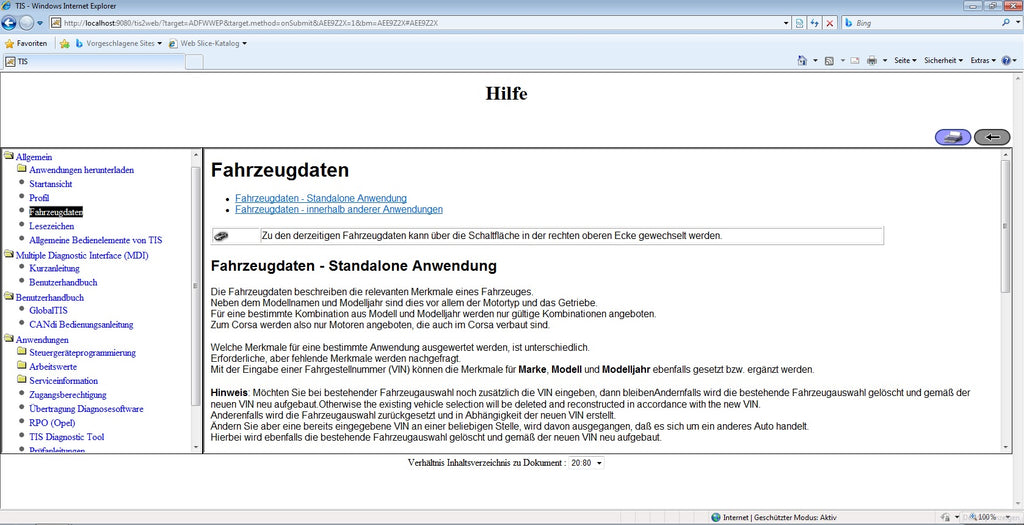The image size is (1024, 525).
Task: Click the compatibility view icon
Action: tap(800, 23)
